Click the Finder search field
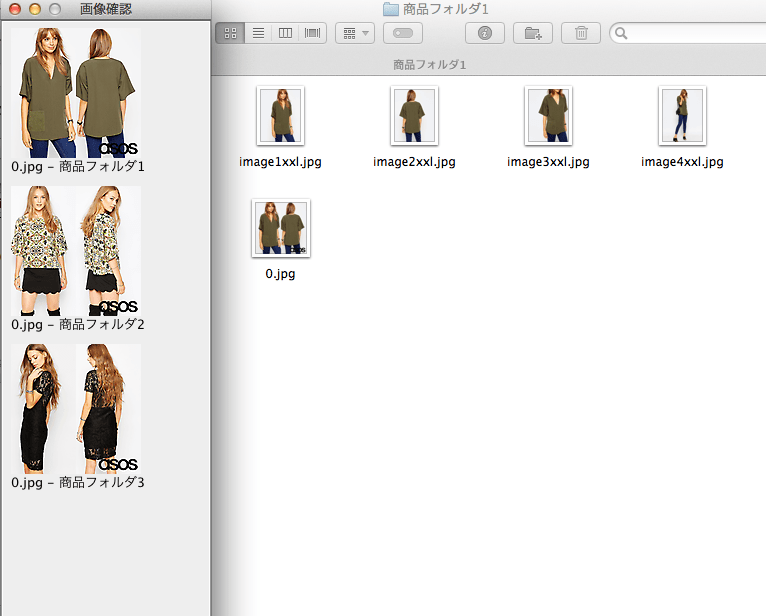This screenshot has width=766, height=616. coord(689,33)
